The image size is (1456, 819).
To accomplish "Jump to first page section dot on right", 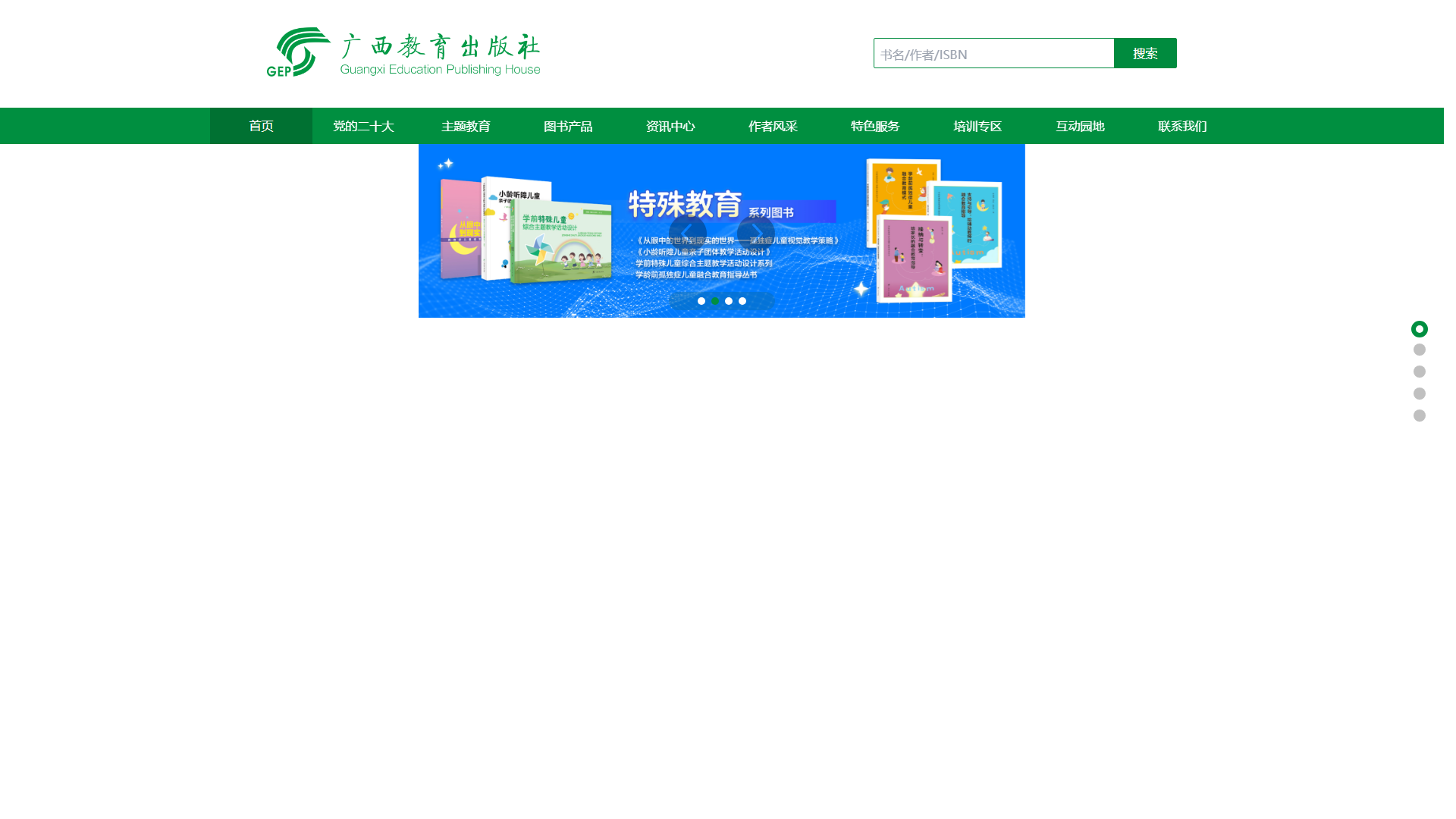I will 1419,329.
